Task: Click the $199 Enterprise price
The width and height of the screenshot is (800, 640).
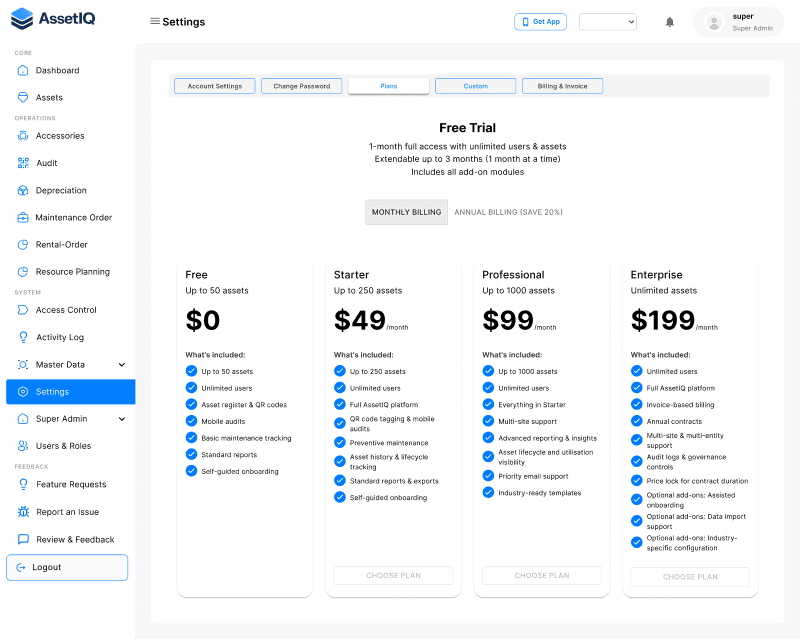Action: coord(663,320)
